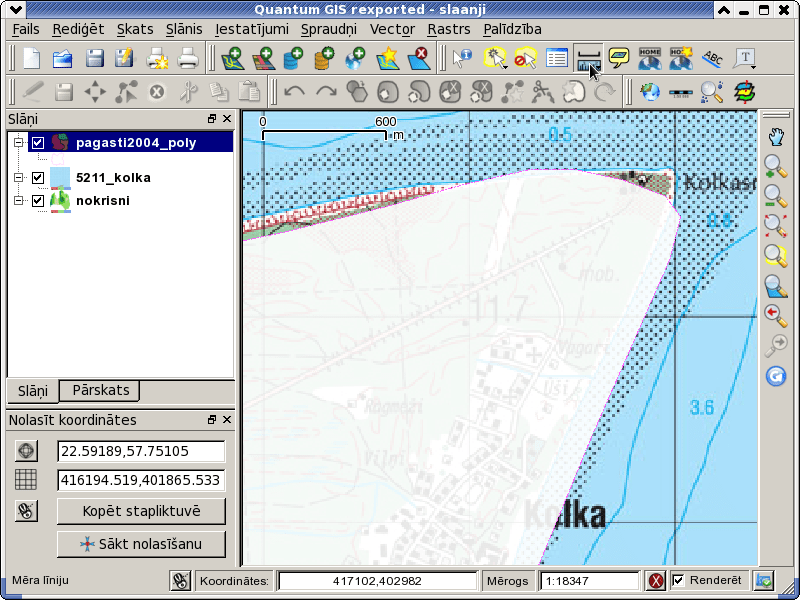Click the red X stop rendering button

[656, 580]
